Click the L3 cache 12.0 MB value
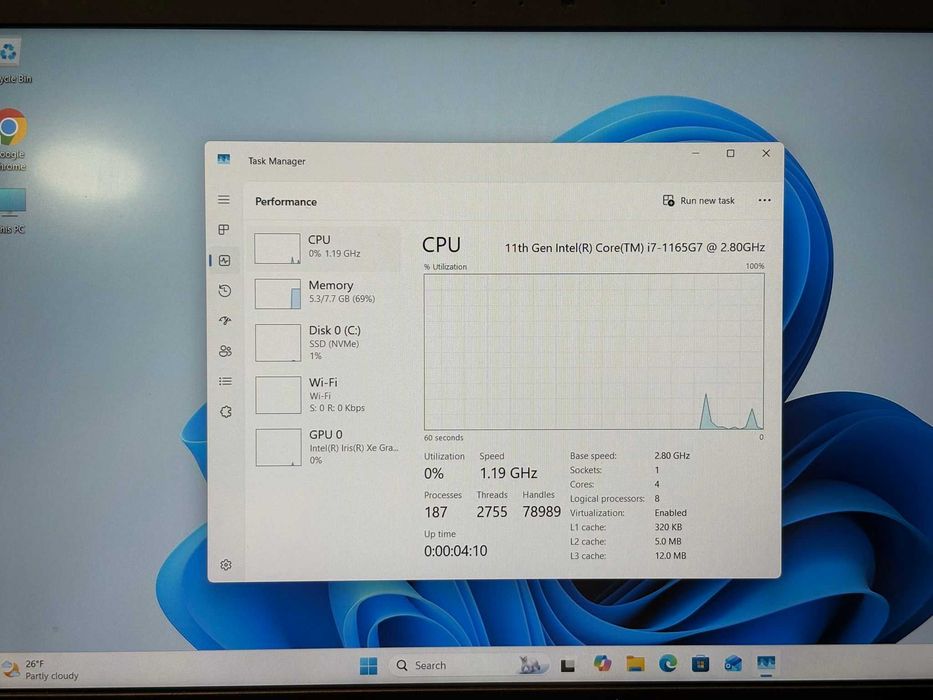 point(670,555)
